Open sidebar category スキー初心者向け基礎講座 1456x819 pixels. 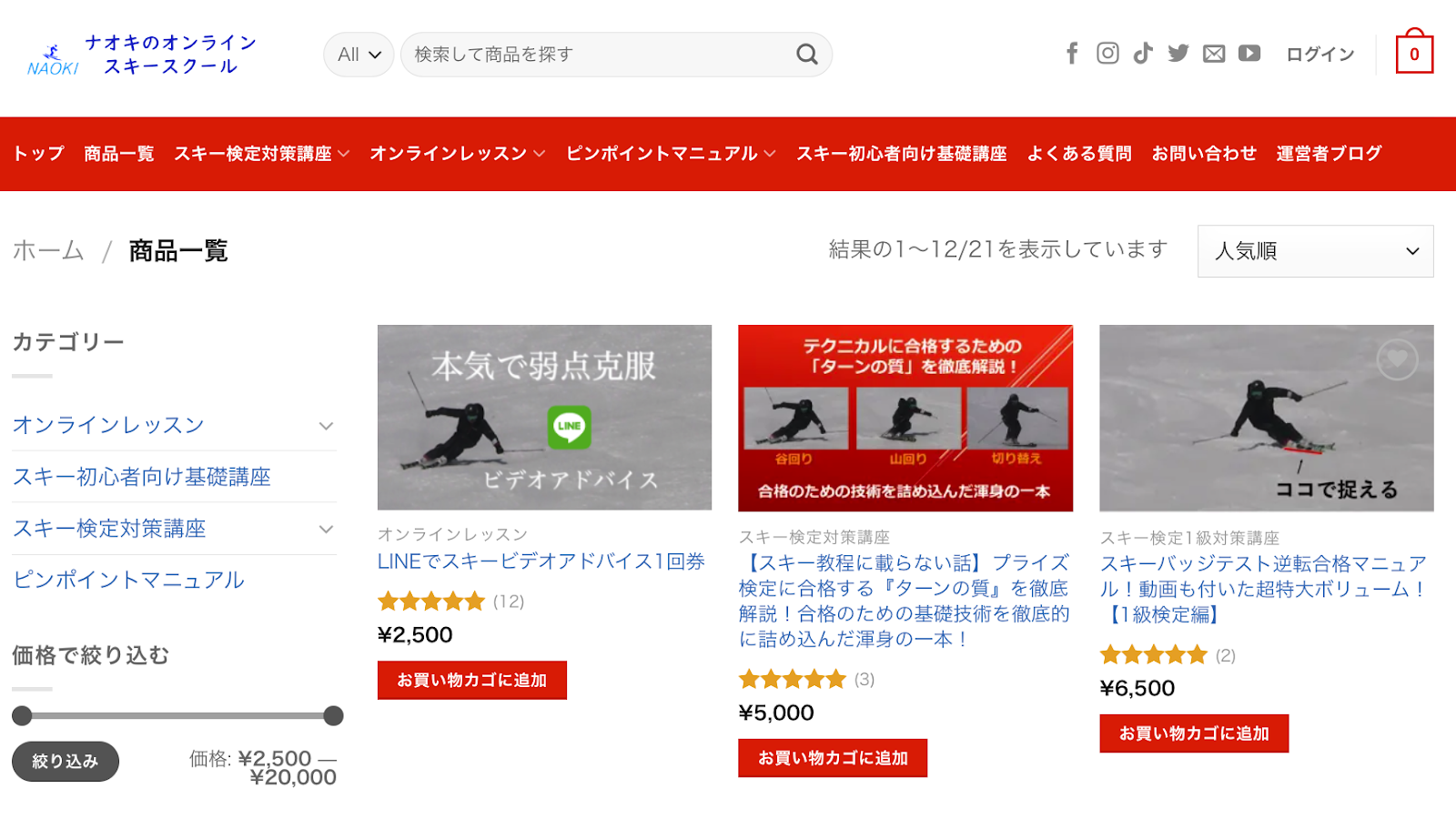(x=142, y=477)
